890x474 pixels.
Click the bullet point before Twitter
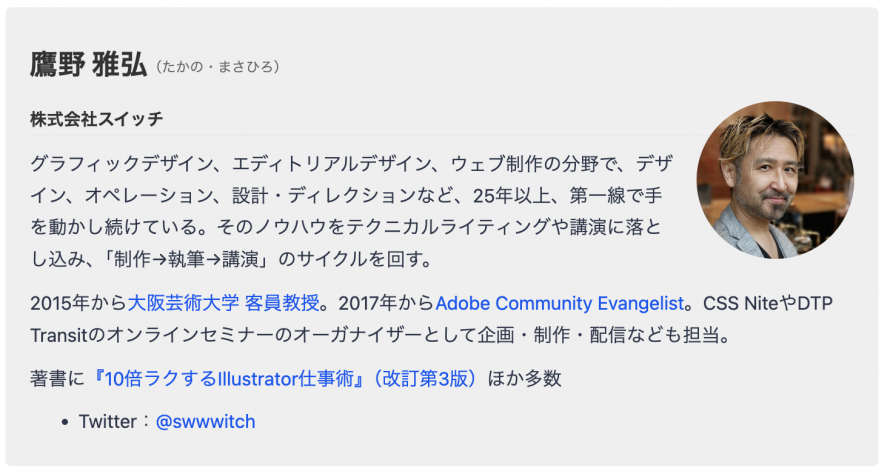65,422
